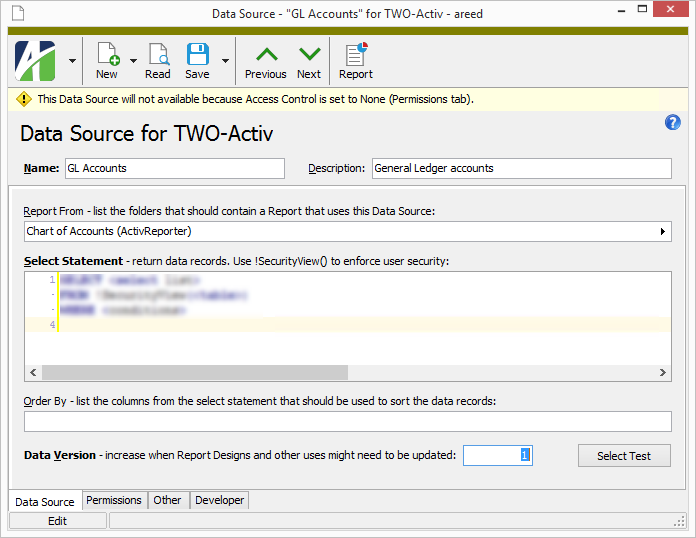Close the Data Source window
Viewport: 696px width, 538px height.
[670, 9]
